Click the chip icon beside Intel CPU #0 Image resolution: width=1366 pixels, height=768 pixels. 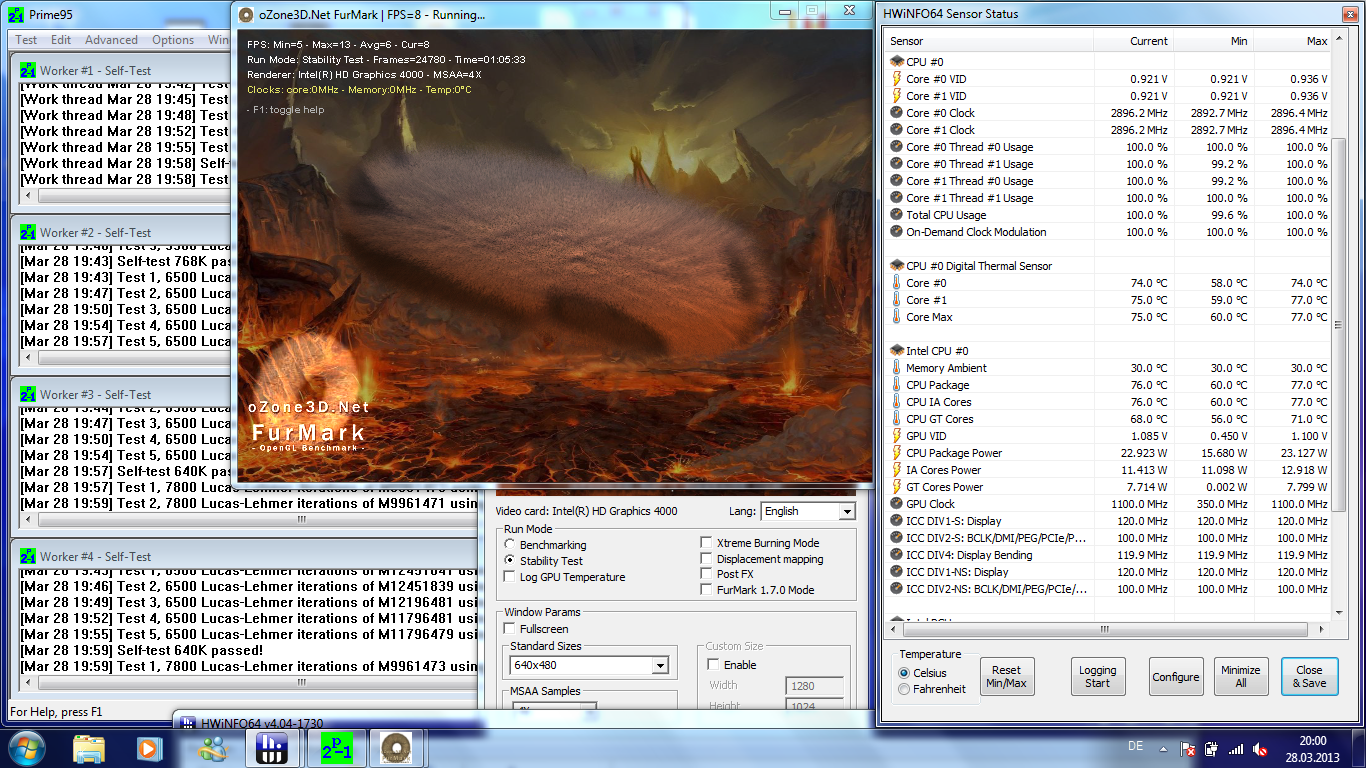897,351
